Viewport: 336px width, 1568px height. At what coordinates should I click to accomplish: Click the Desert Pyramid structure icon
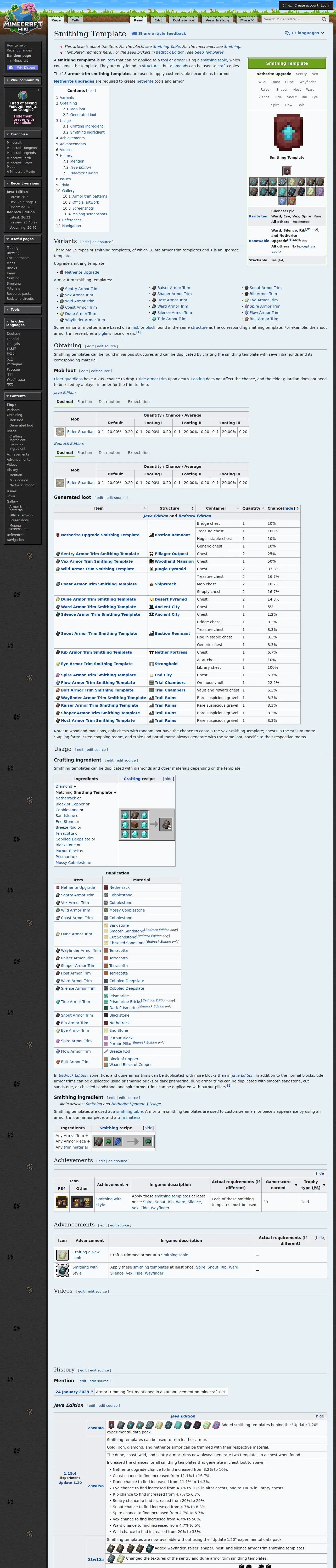[x=151, y=599]
